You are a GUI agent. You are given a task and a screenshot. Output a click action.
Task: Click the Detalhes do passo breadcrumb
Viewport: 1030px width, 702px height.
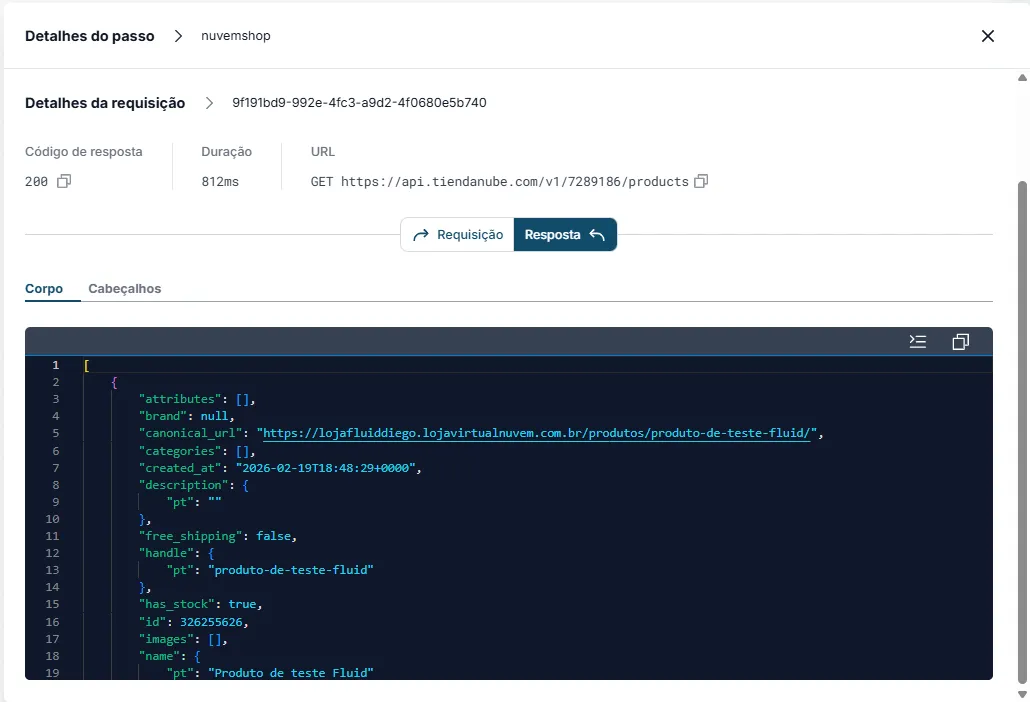(90, 36)
